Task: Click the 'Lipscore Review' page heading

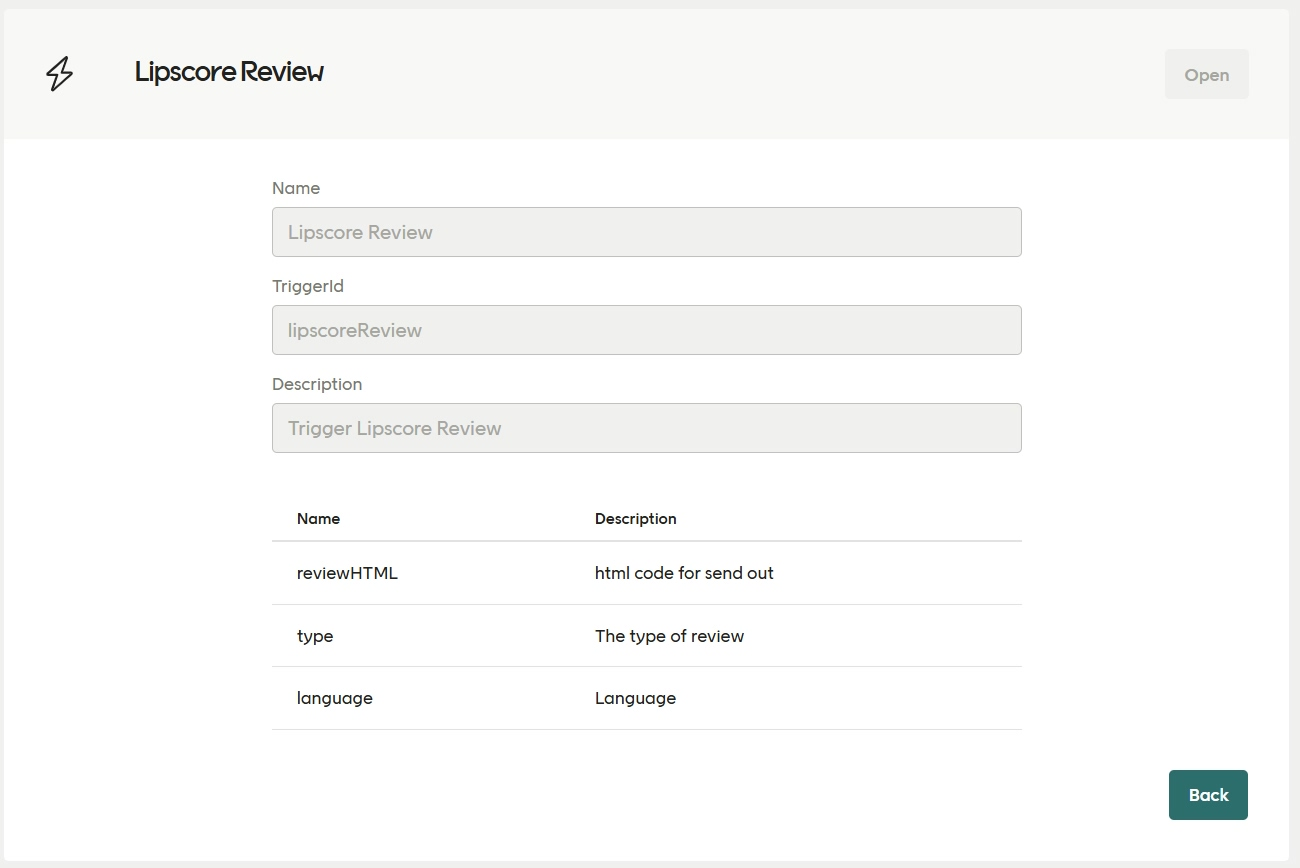Action: click(x=229, y=72)
